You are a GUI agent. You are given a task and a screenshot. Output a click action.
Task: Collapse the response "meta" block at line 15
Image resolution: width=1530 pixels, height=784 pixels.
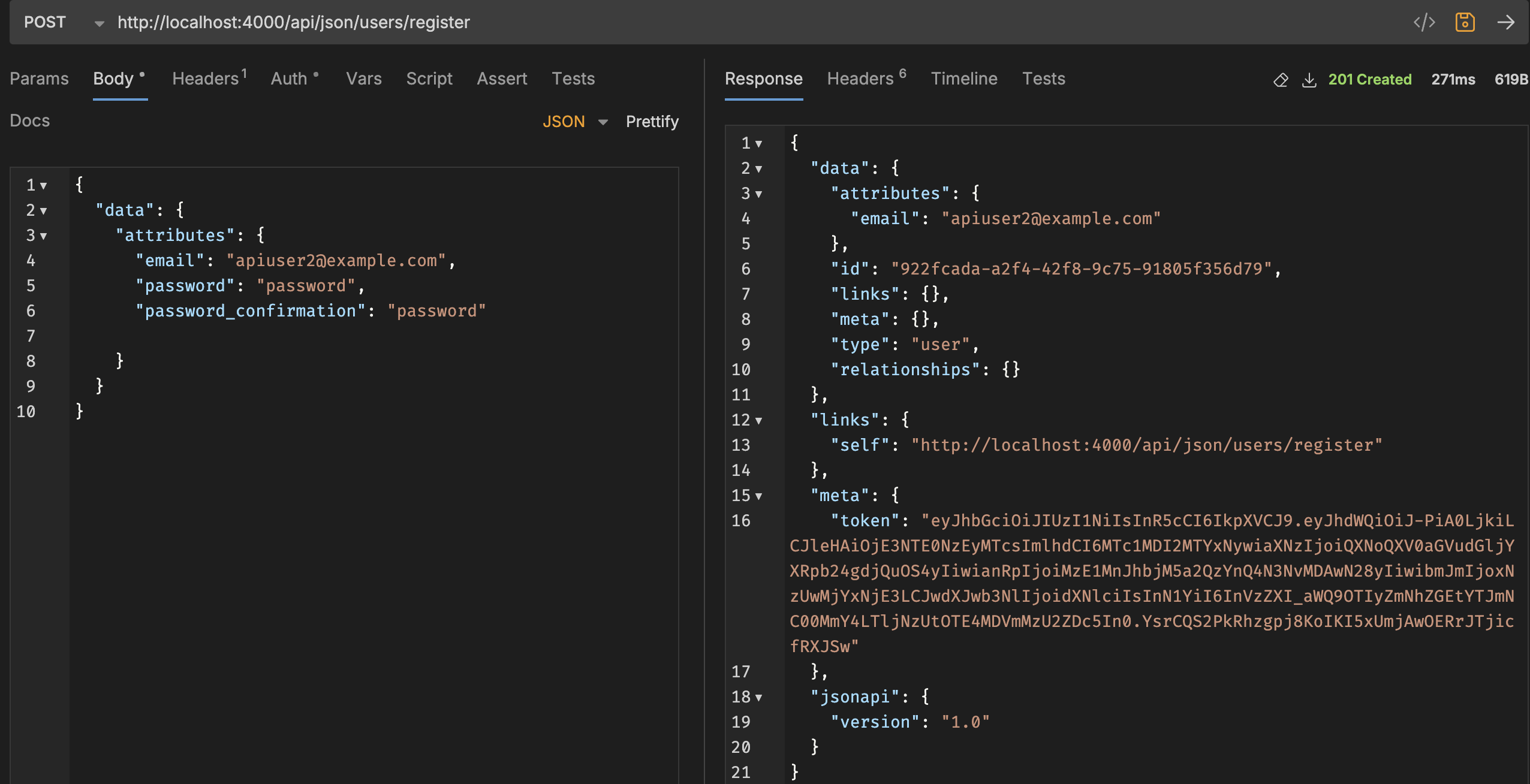point(759,496)
